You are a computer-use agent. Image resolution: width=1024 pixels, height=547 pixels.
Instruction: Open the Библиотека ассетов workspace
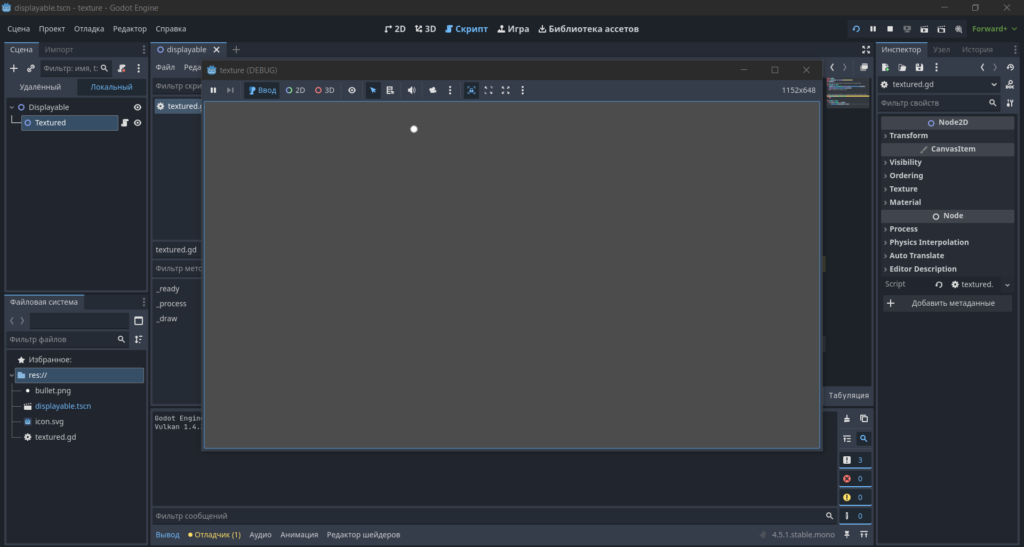coord(588,29)
